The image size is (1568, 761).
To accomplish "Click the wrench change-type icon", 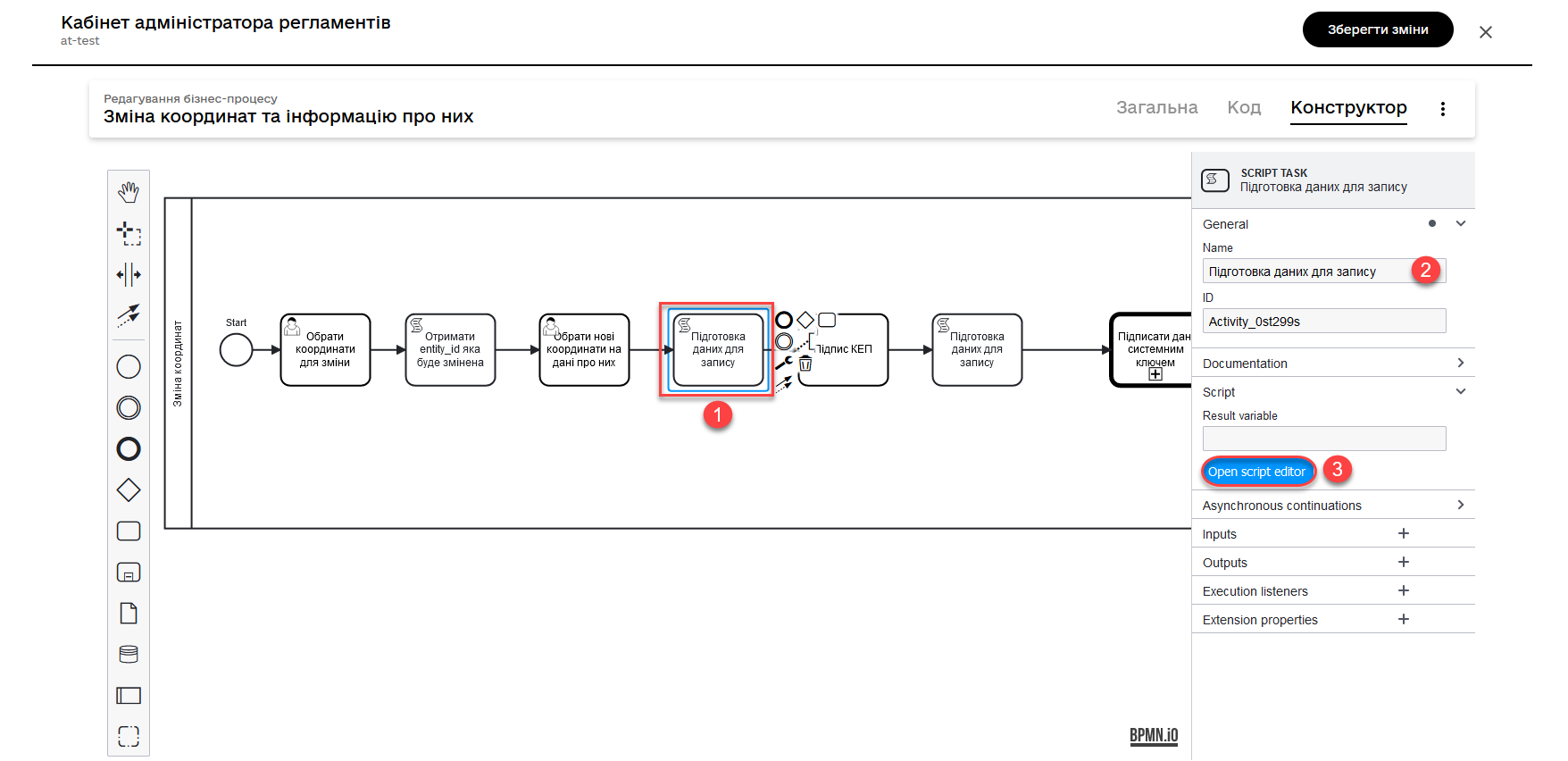I will (784, 363).
